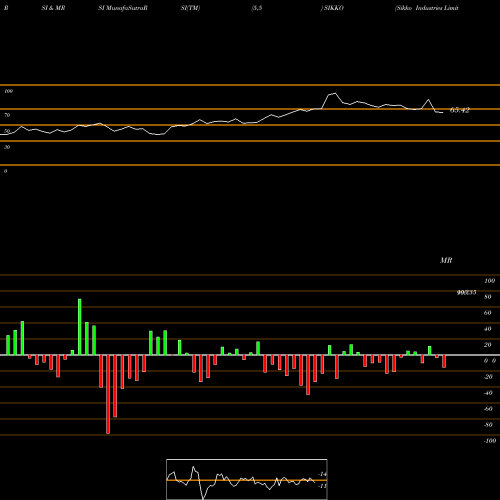Viewport: 500px width, 500px height.
Task: Click the '(5,5' parameter text in header
Action: (x=257, y=8)
